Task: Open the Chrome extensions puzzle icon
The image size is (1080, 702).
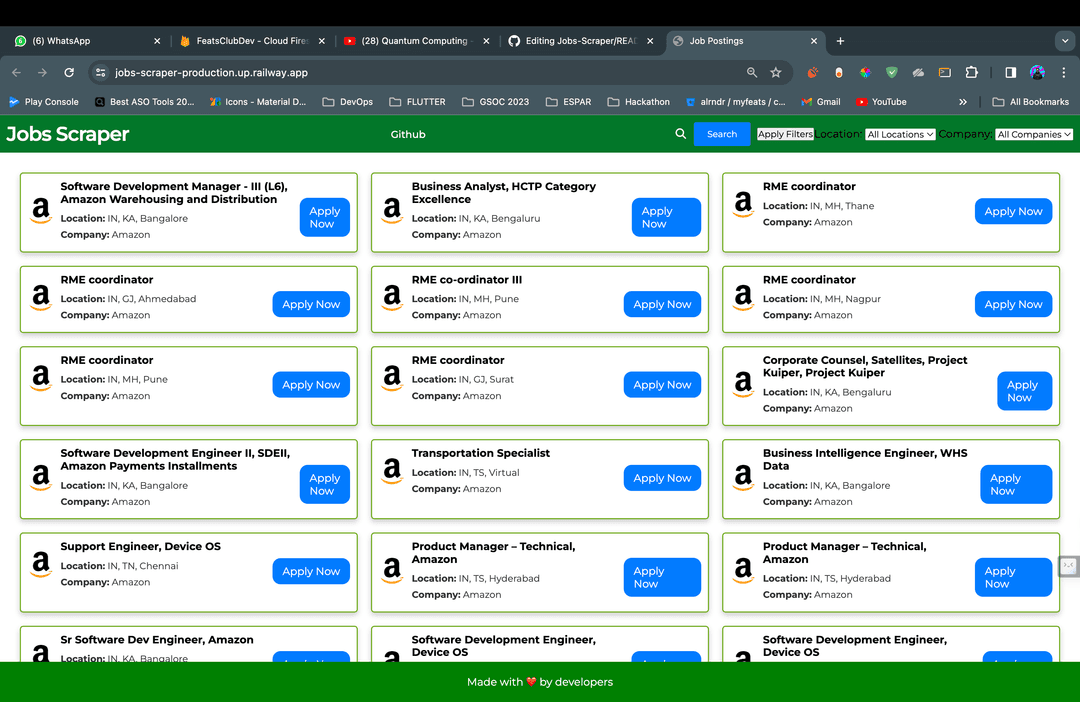Action: pyautogui.click(x=971, y=72)
